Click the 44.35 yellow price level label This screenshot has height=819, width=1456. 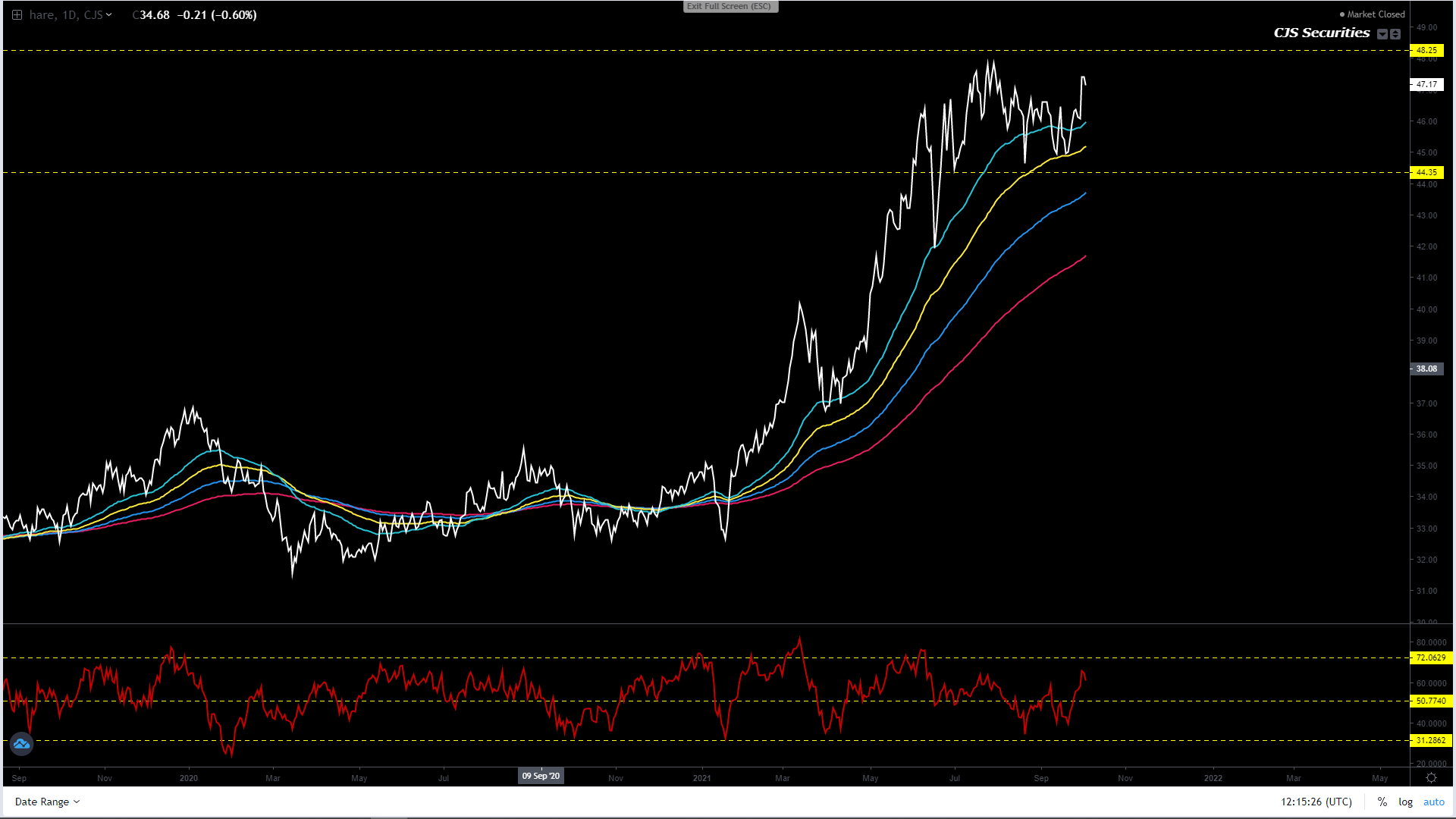pyautogui.click(x=1426, y=172)
